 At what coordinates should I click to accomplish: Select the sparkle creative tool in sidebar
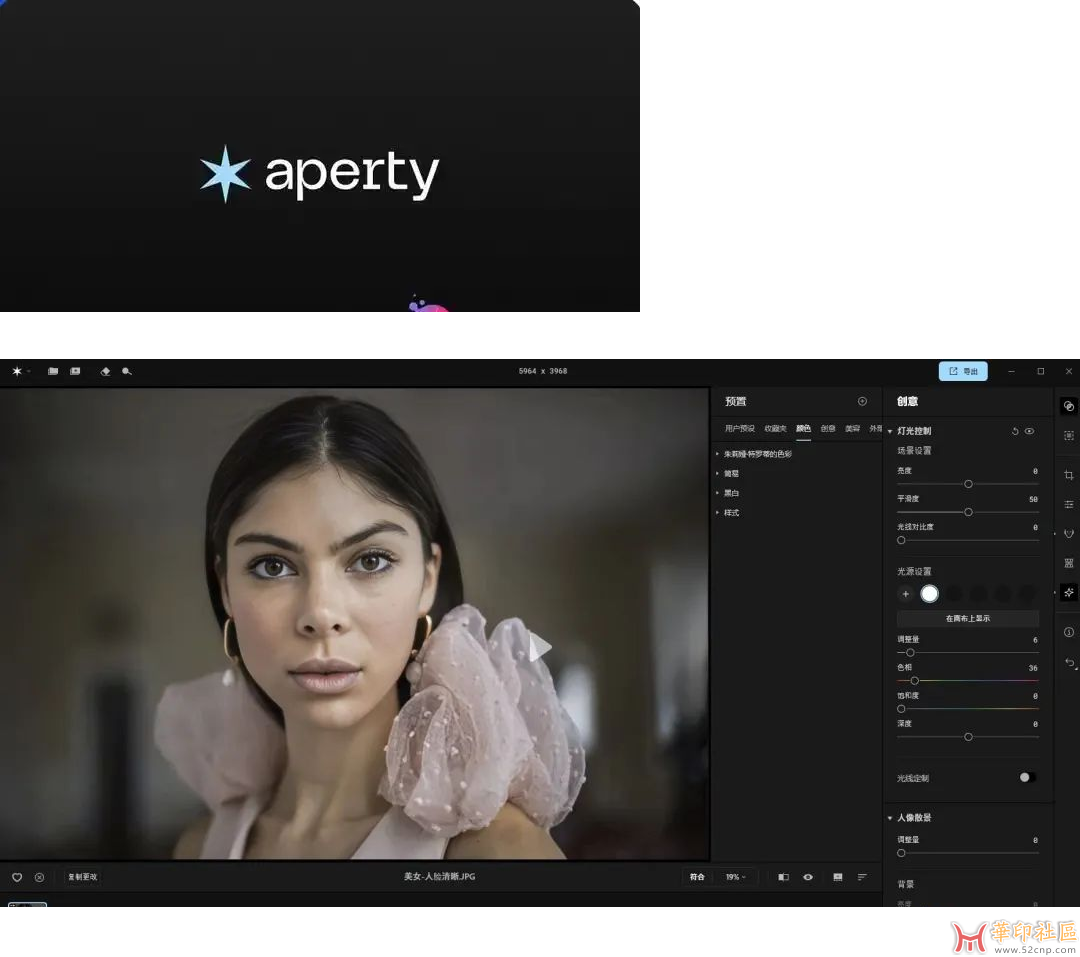(x=1068, y=593)
